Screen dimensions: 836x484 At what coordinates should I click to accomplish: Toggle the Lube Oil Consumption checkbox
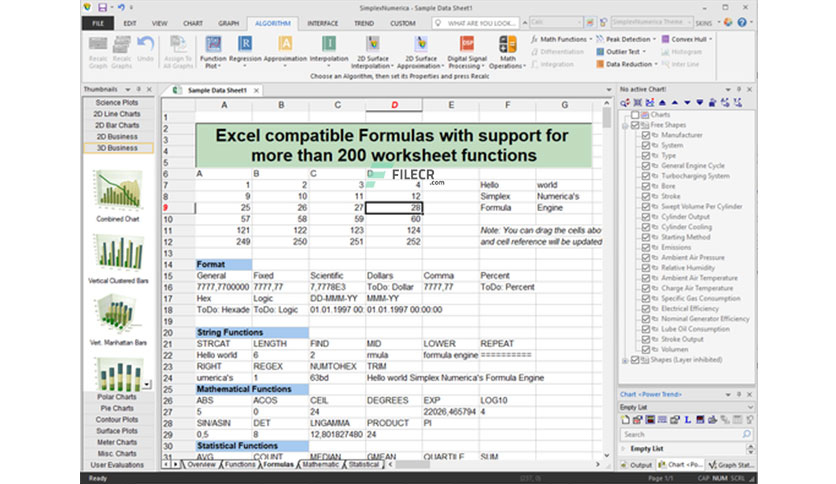[646, 329]
